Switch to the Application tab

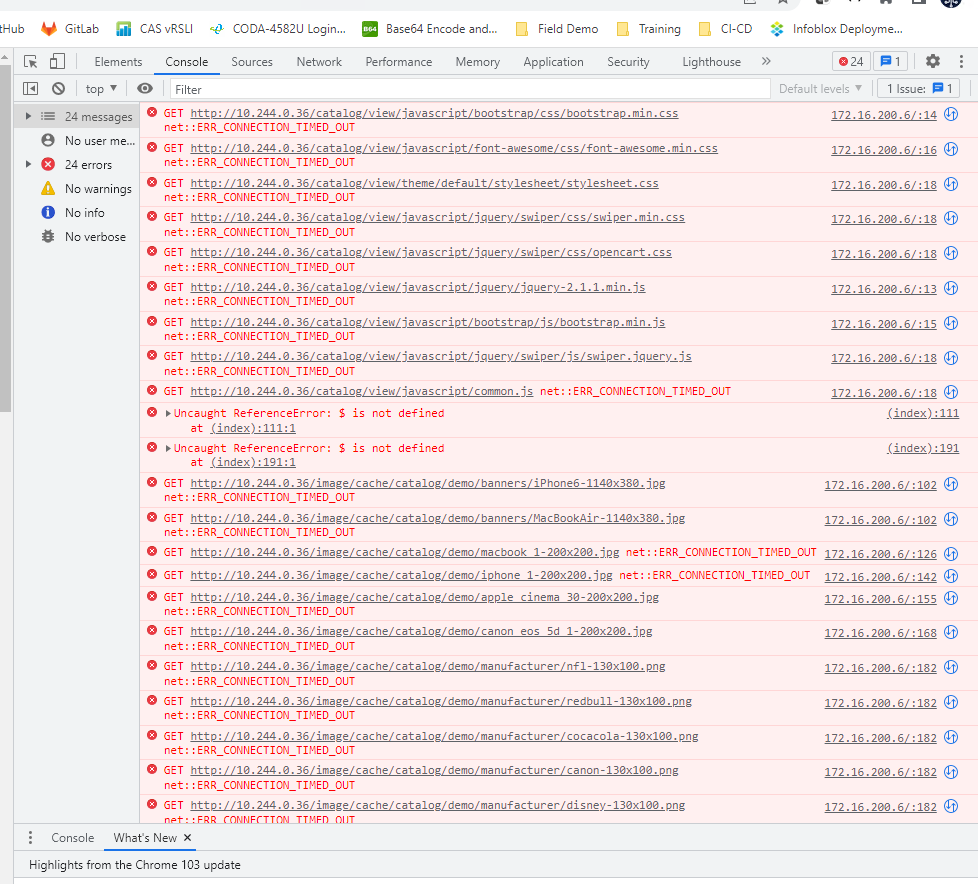click(553, 62)
